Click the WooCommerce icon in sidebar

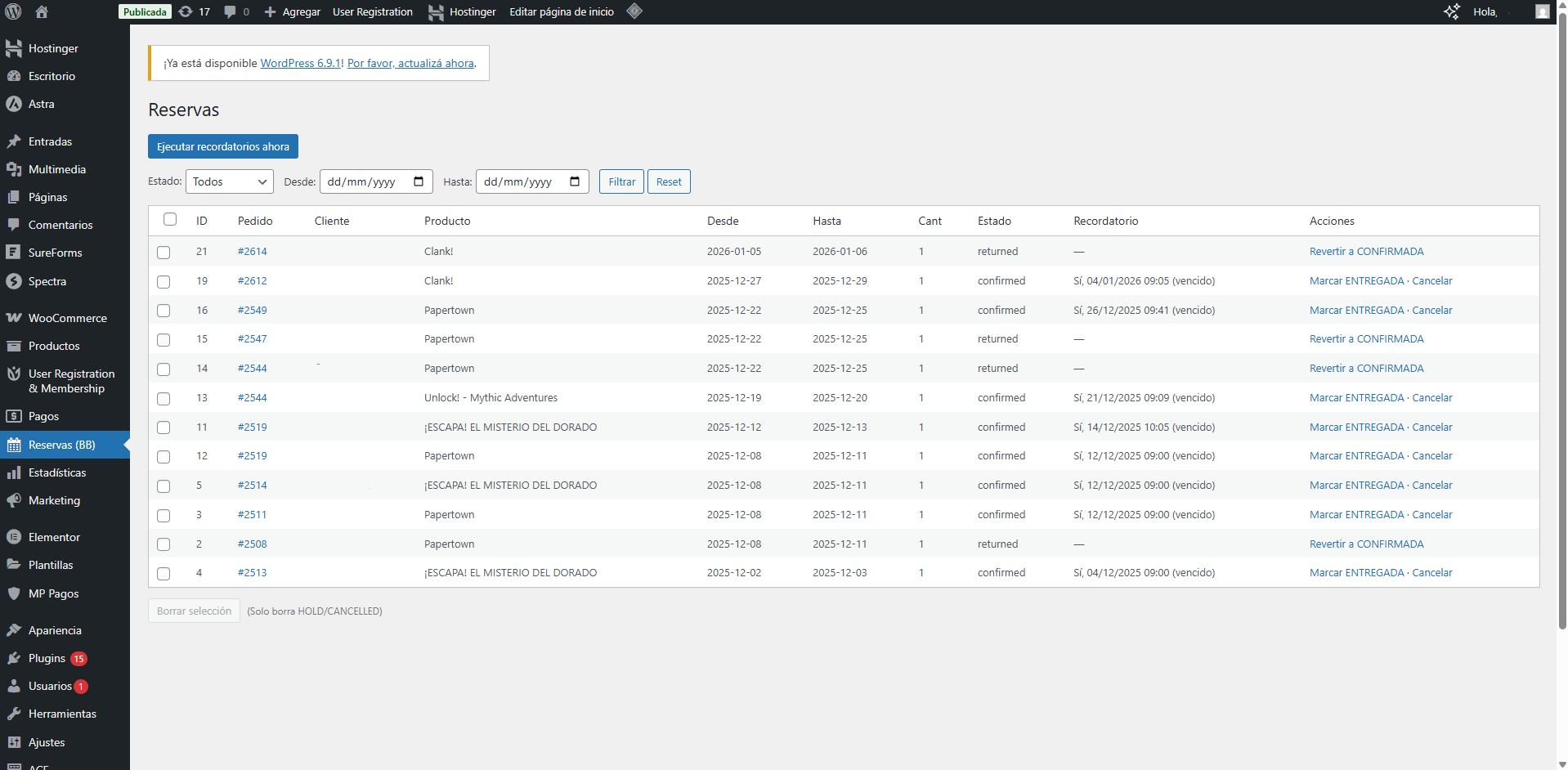(x=14, y=318)
